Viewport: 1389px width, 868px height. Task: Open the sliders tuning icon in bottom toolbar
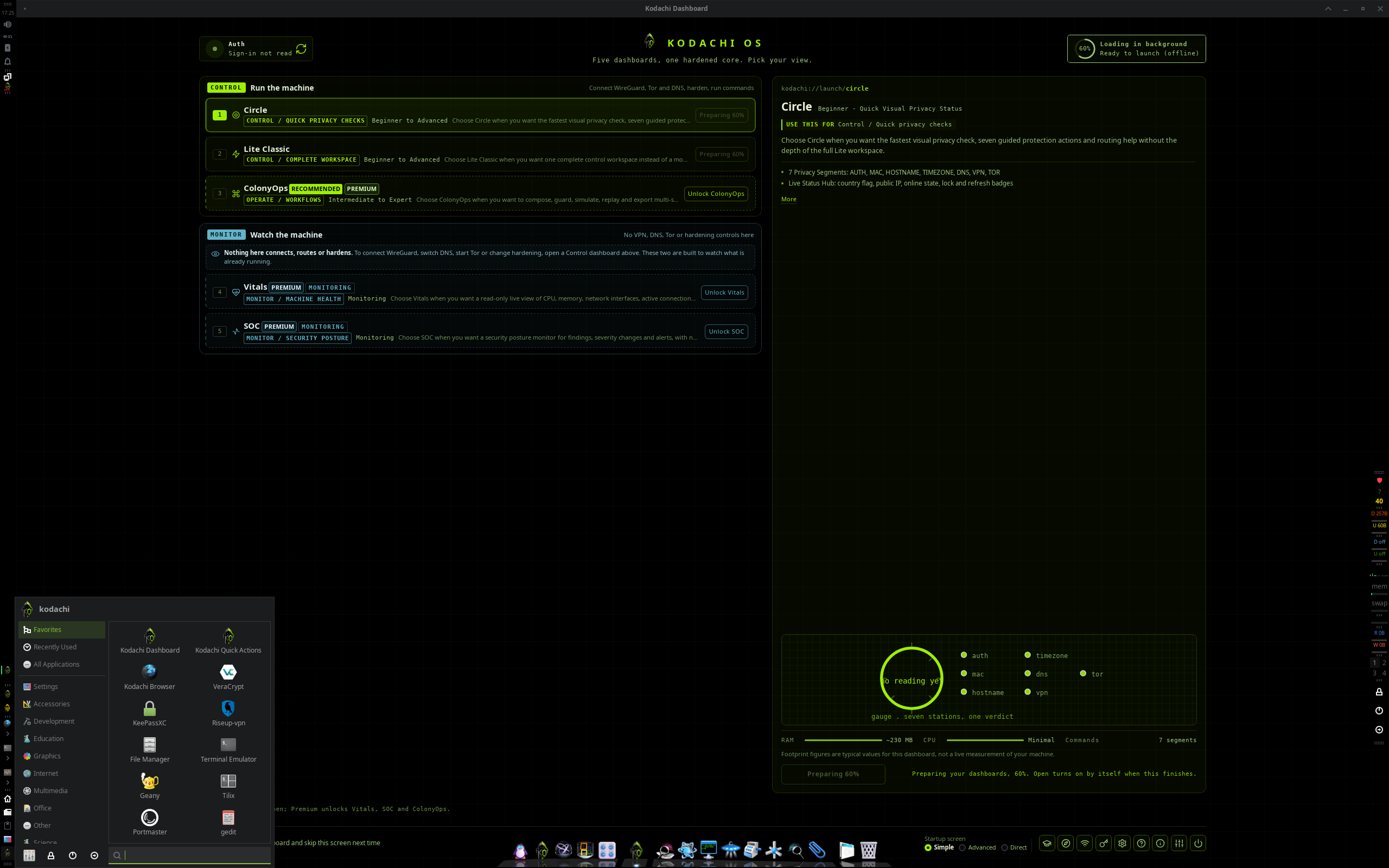[1179, 843]
